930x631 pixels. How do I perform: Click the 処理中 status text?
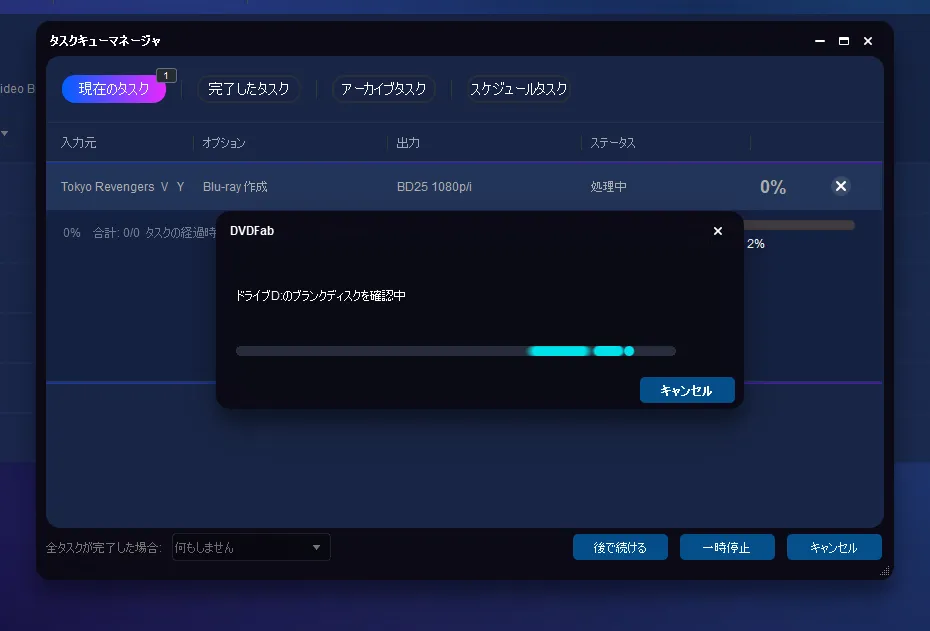pyautogui.click(x=609, y=187)
